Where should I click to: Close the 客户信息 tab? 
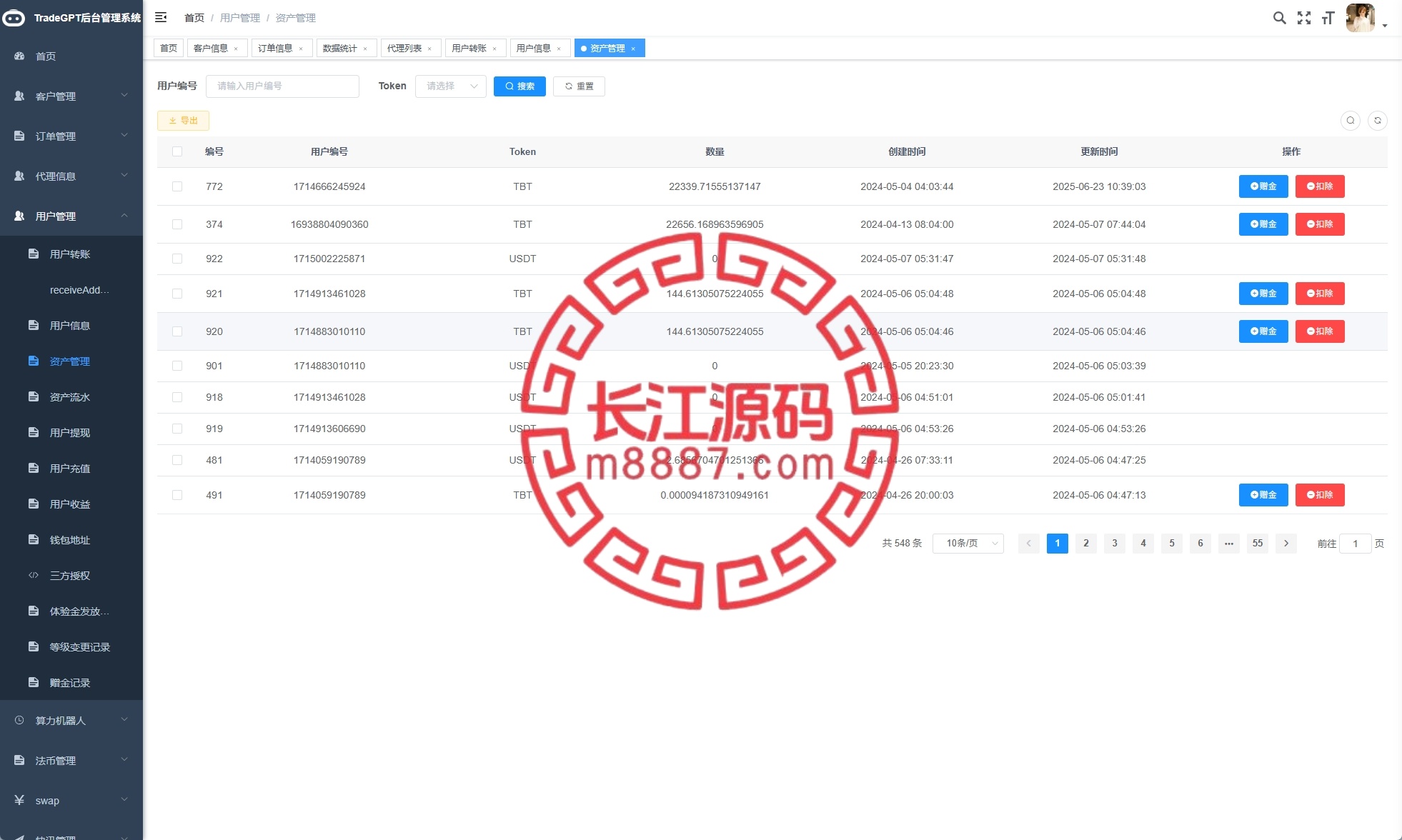pyautogui.click(x=236, y=49)
